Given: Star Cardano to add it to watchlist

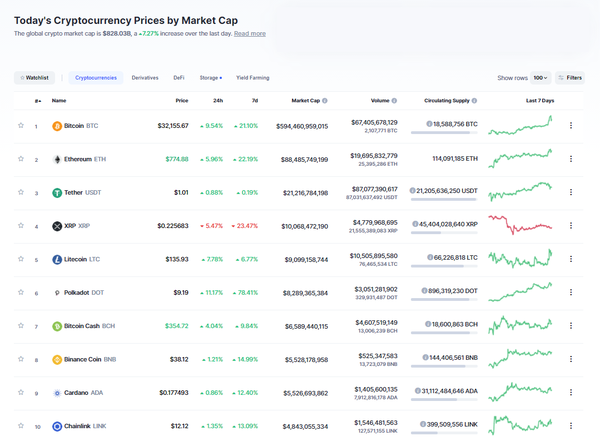Looking at the screenshot, I should click(x=21, y=392).
